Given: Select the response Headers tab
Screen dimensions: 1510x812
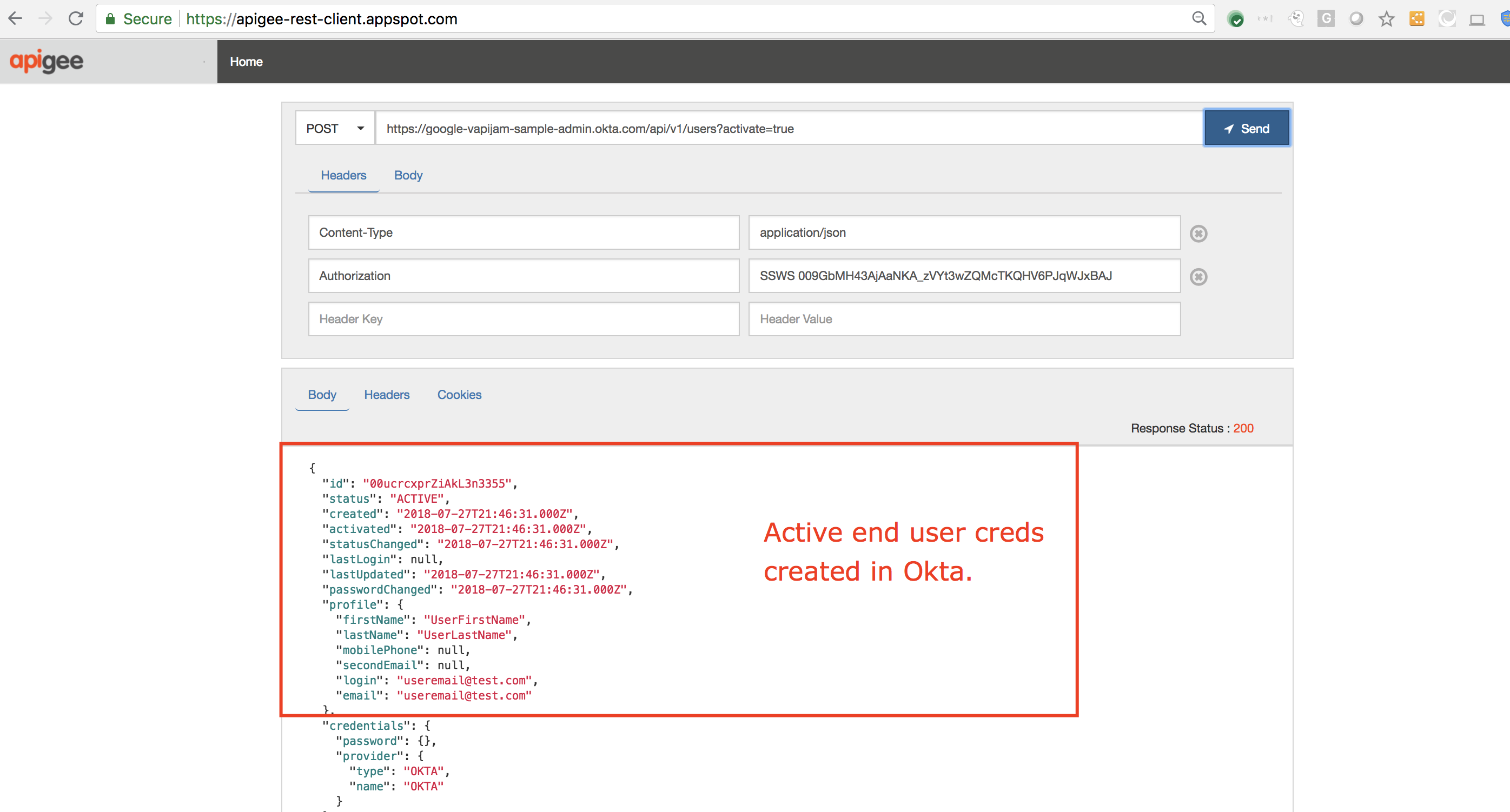Looking at the screenshot, I should (x=387, y=394).
